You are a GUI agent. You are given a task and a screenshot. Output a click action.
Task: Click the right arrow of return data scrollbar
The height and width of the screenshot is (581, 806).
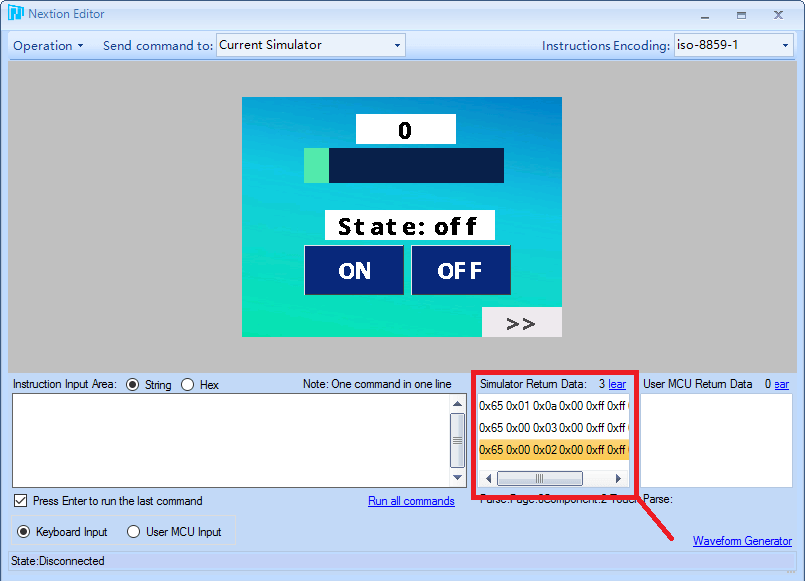pos(620,478)
